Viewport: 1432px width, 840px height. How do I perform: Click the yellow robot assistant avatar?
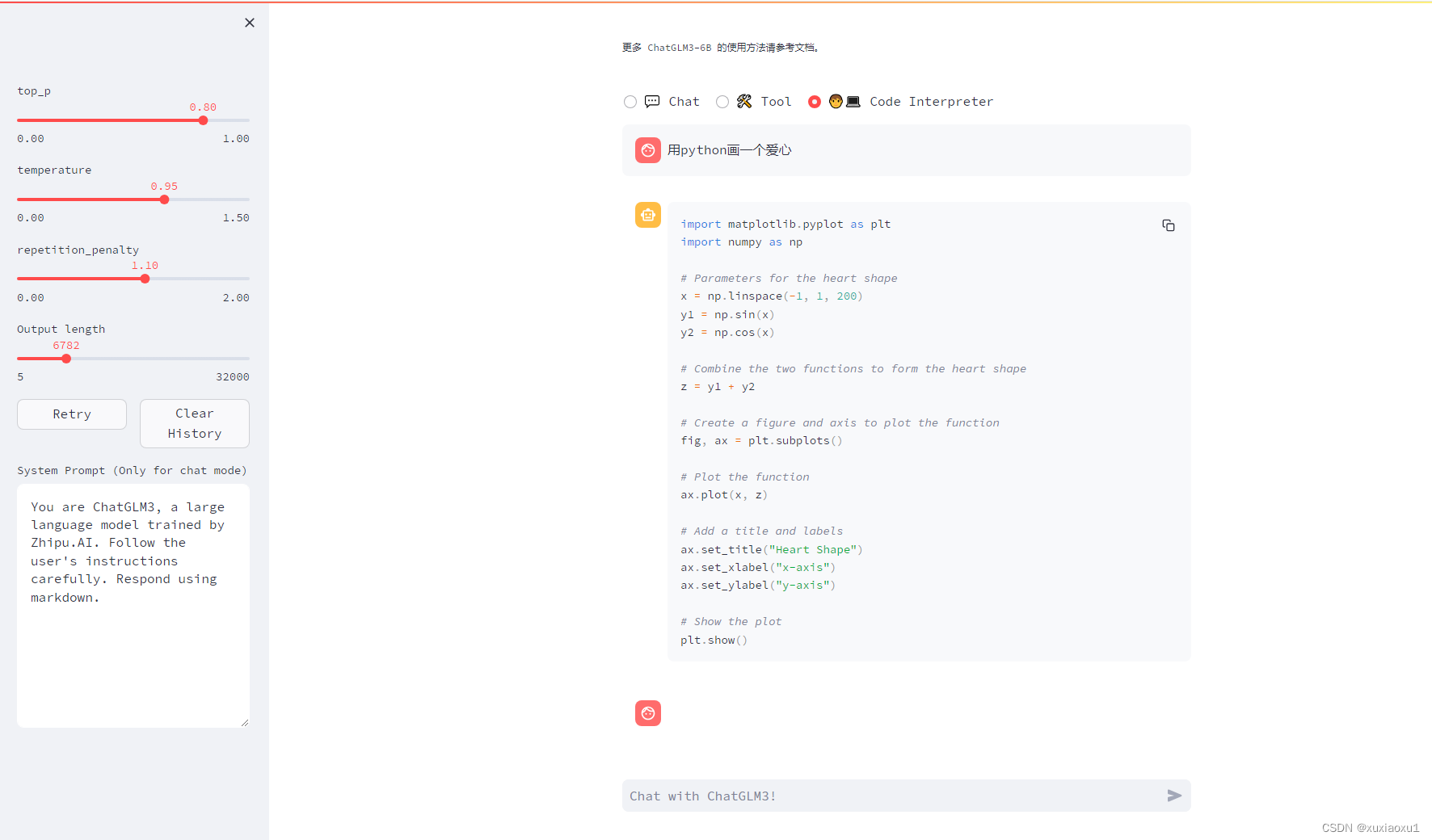pos(648,215)
